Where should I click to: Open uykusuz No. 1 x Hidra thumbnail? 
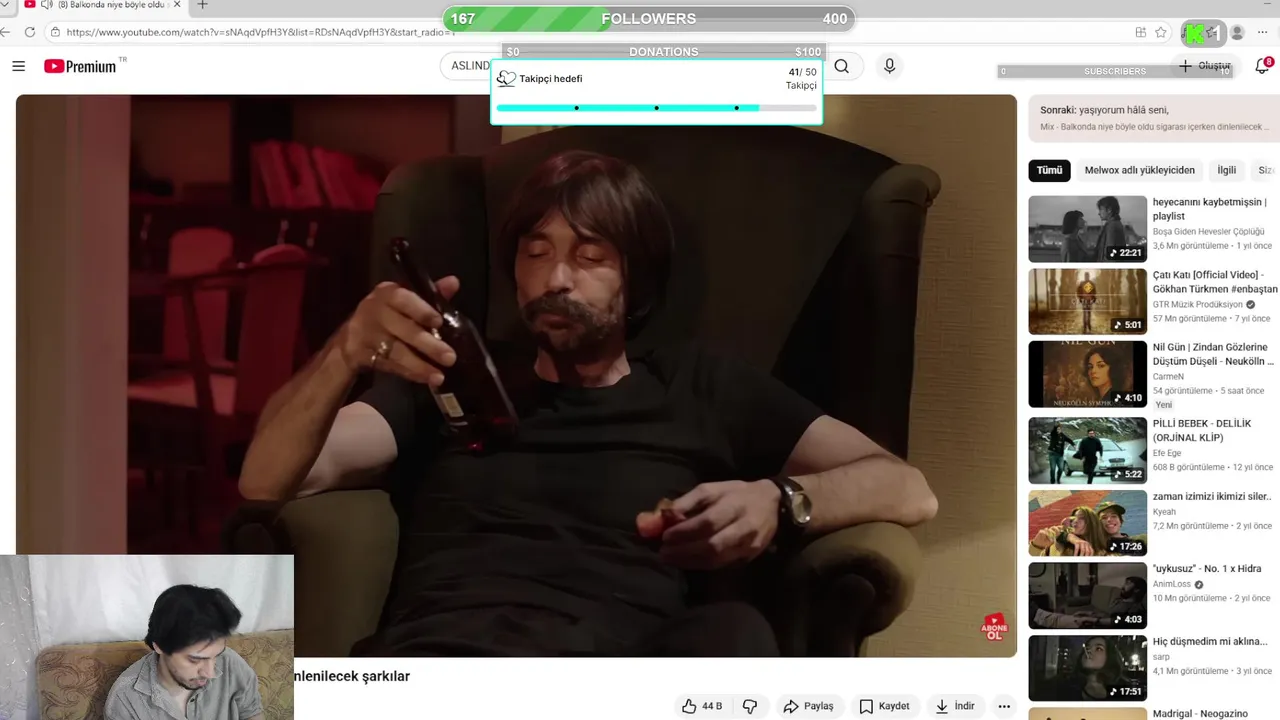pos(1087,595)
